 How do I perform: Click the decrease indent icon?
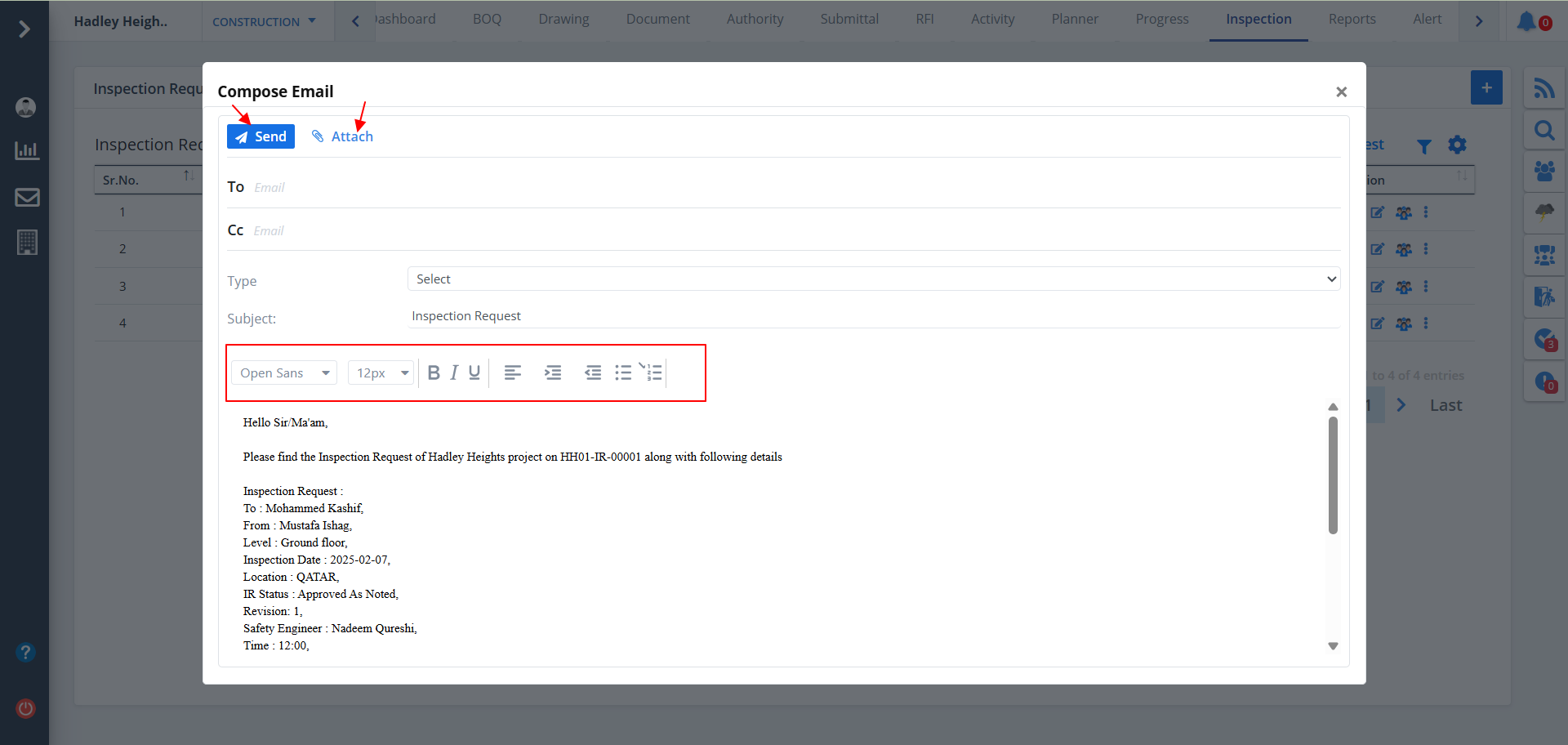point(593,373)
